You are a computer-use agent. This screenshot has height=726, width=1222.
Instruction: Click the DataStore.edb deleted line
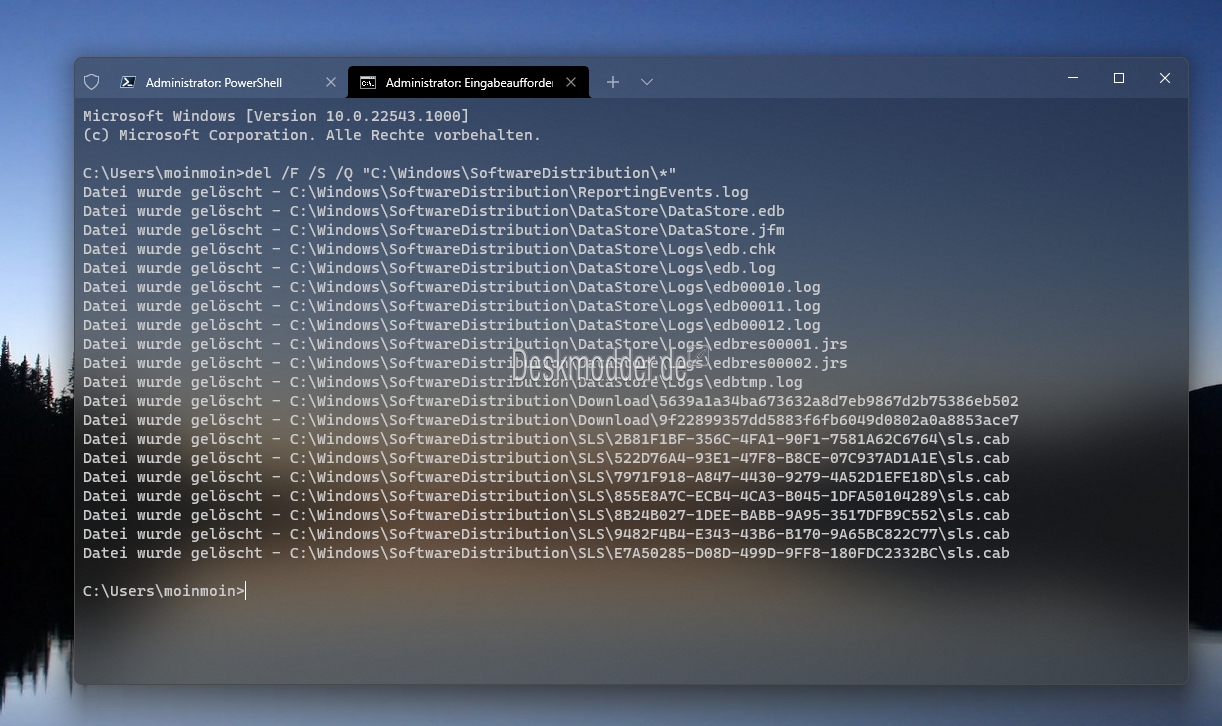pyautogui.click(x=434, y=211)
